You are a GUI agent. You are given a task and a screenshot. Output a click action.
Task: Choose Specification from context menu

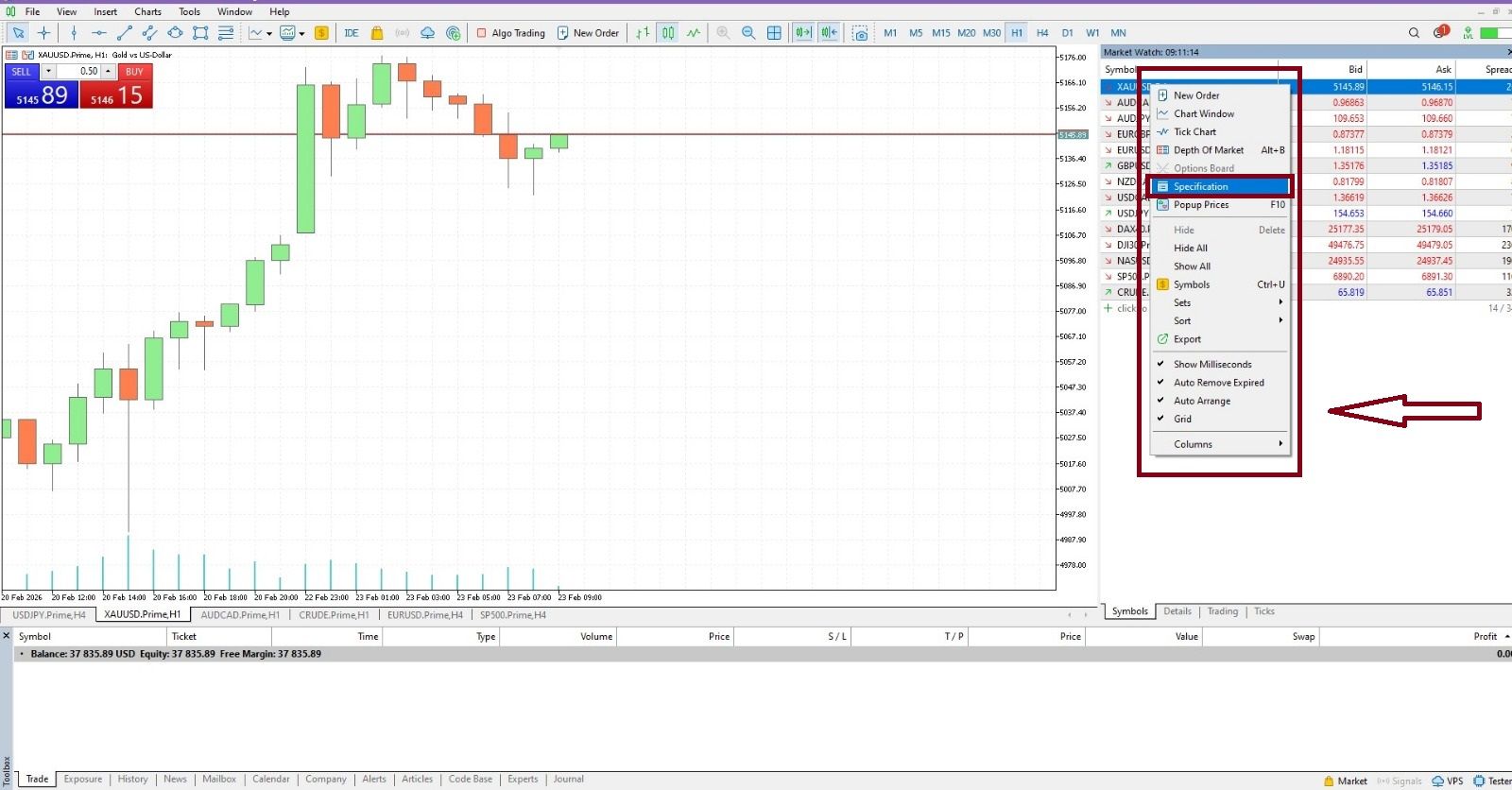click(x=1201, y=187)
